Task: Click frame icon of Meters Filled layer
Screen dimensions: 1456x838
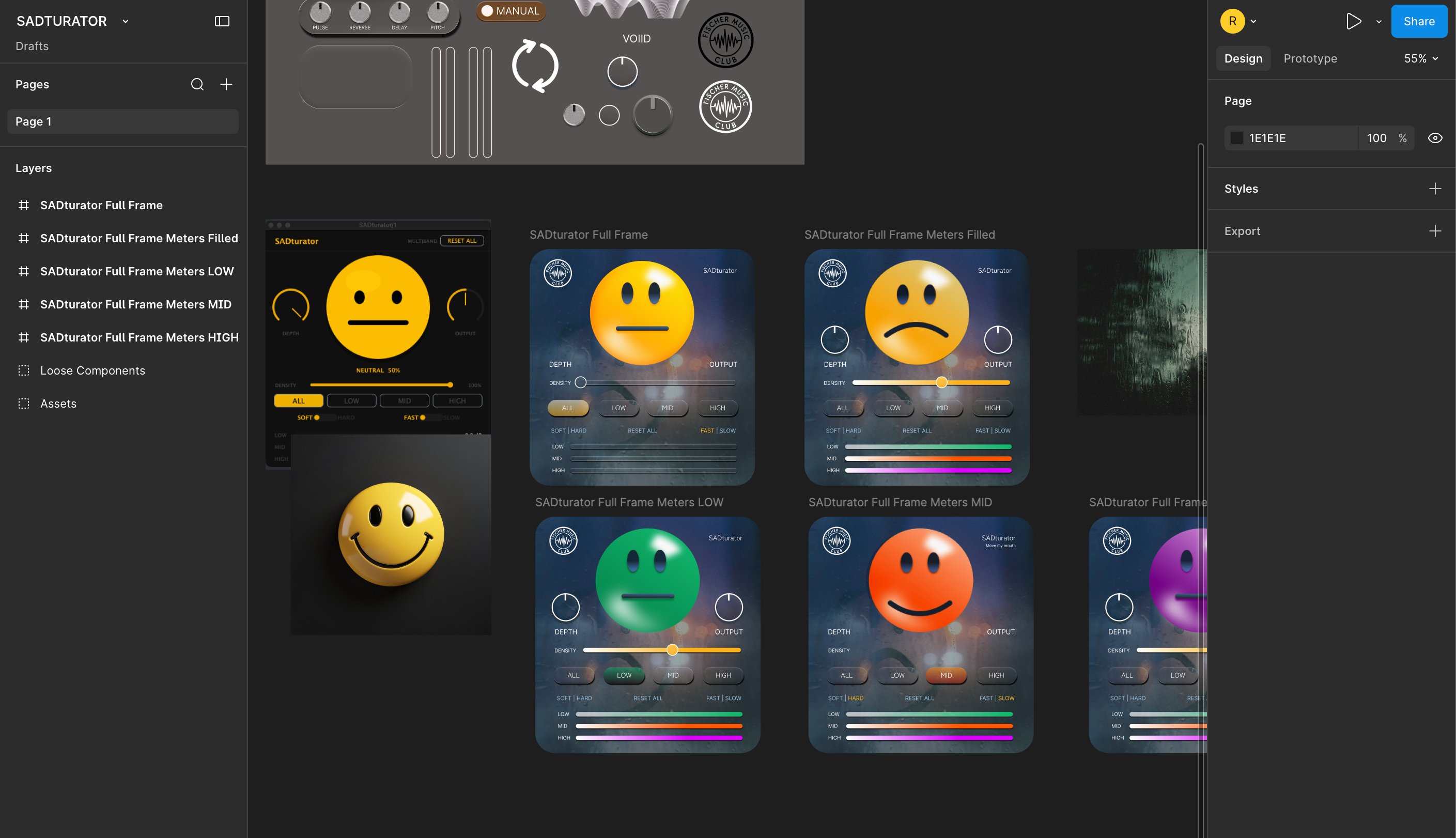Action: click(24, 238)
